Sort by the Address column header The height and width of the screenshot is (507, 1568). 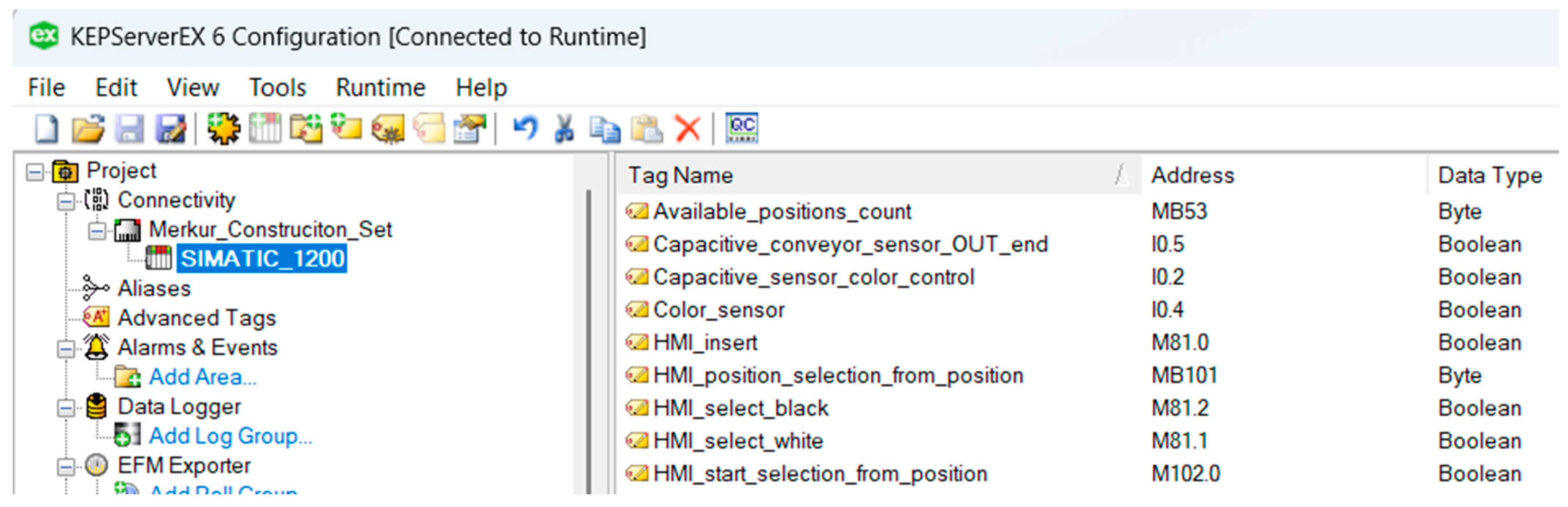tap(1284, 175)
